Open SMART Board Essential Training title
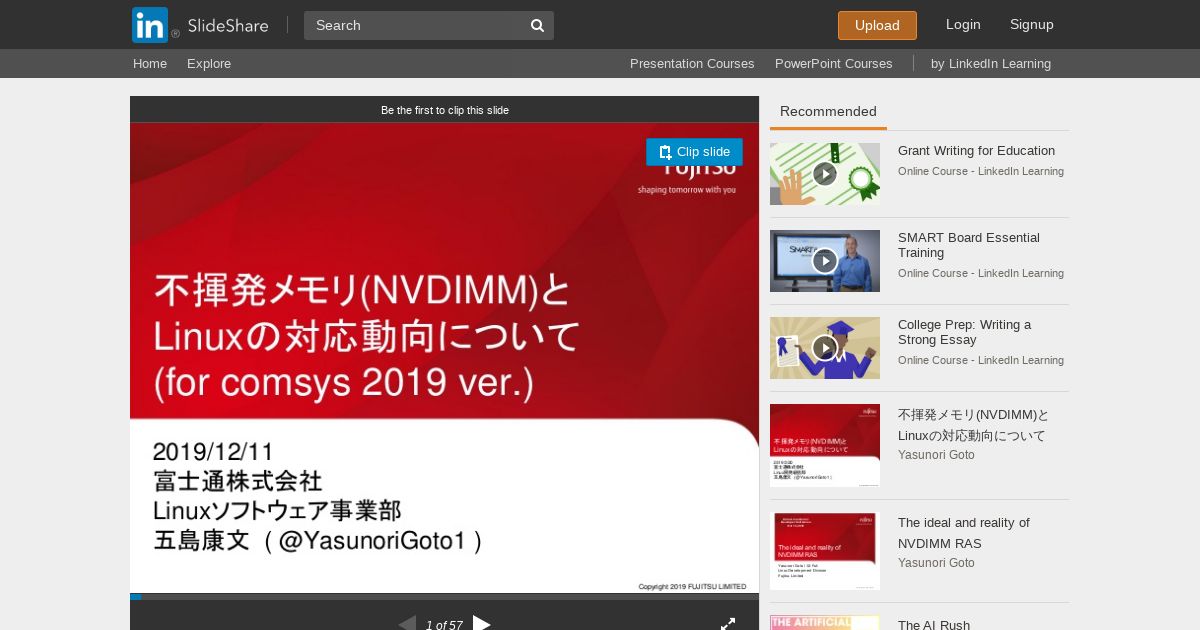 coord(969,245)
